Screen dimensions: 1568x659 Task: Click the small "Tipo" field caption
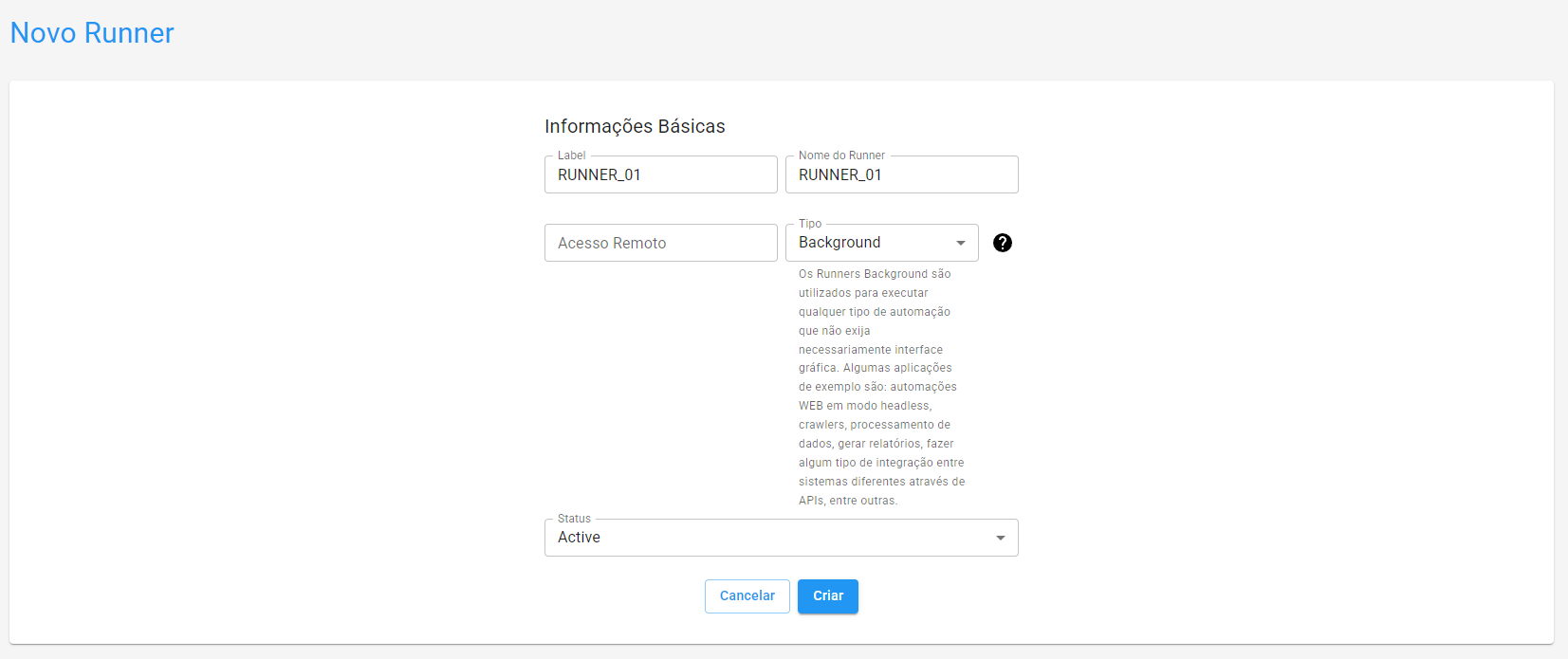click(809, 224)
